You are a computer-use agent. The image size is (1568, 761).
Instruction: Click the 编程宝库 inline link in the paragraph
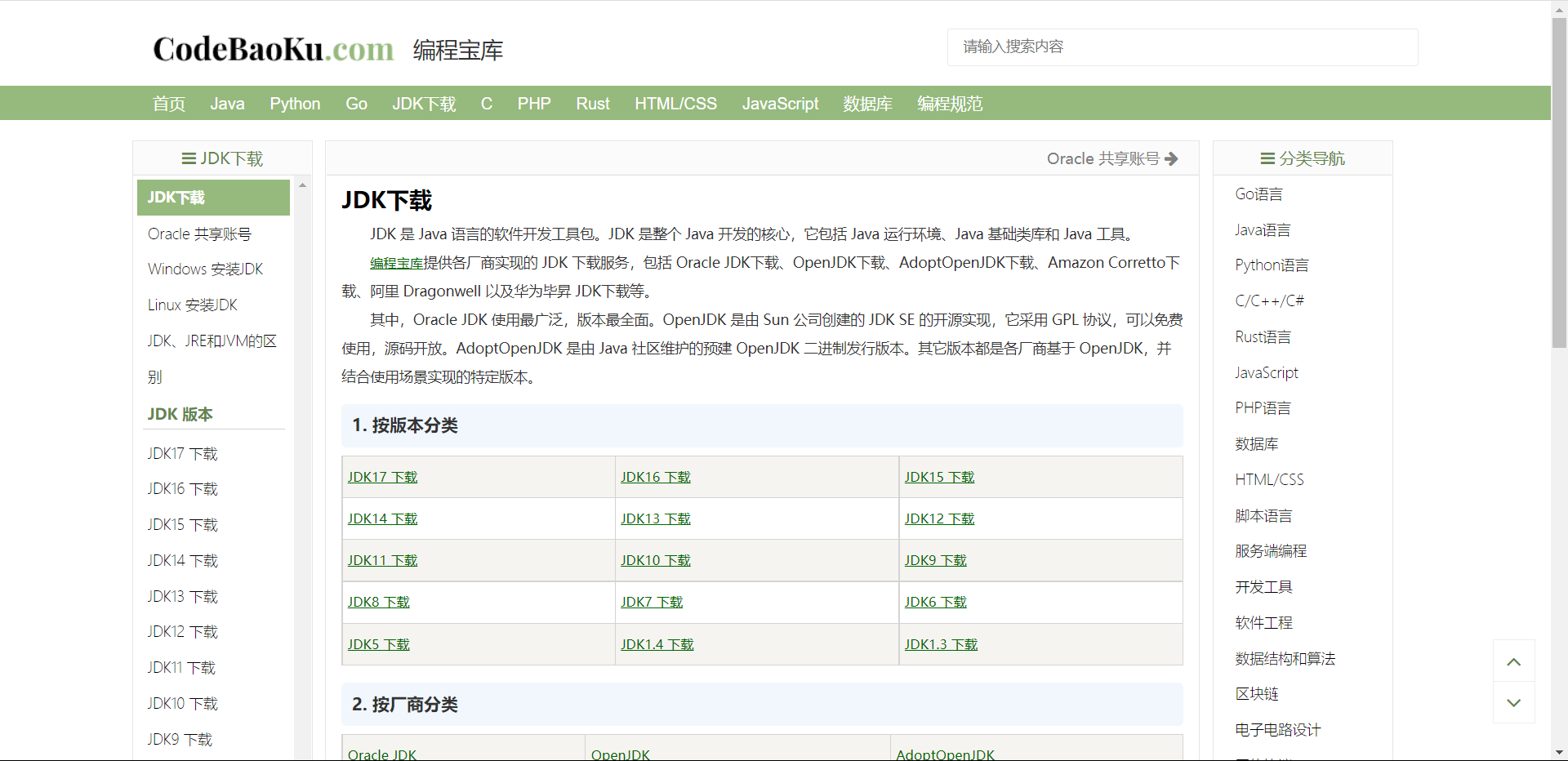click(396, 263)
